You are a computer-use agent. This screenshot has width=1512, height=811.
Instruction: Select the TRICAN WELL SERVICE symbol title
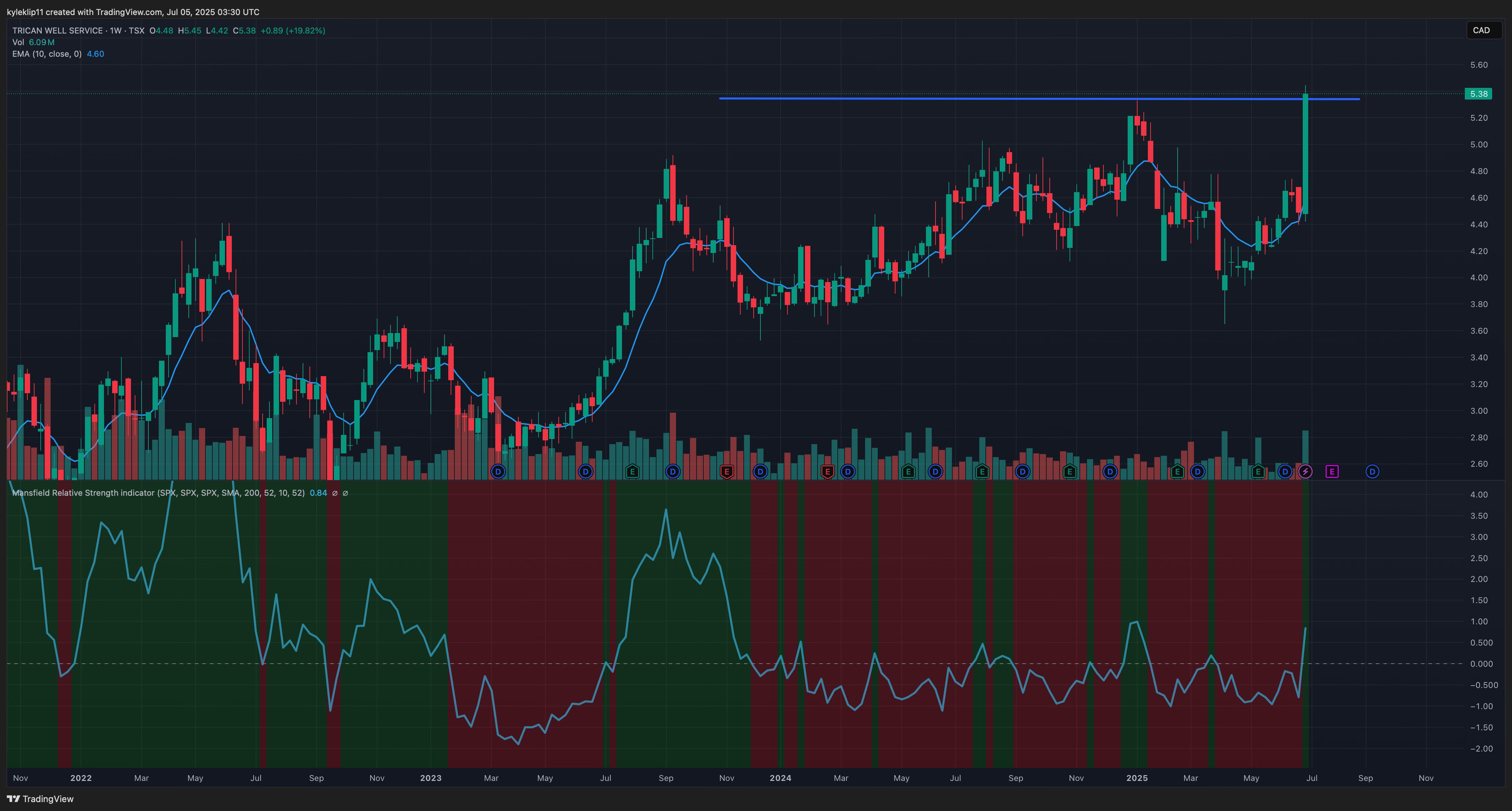[x=57, y=30]
